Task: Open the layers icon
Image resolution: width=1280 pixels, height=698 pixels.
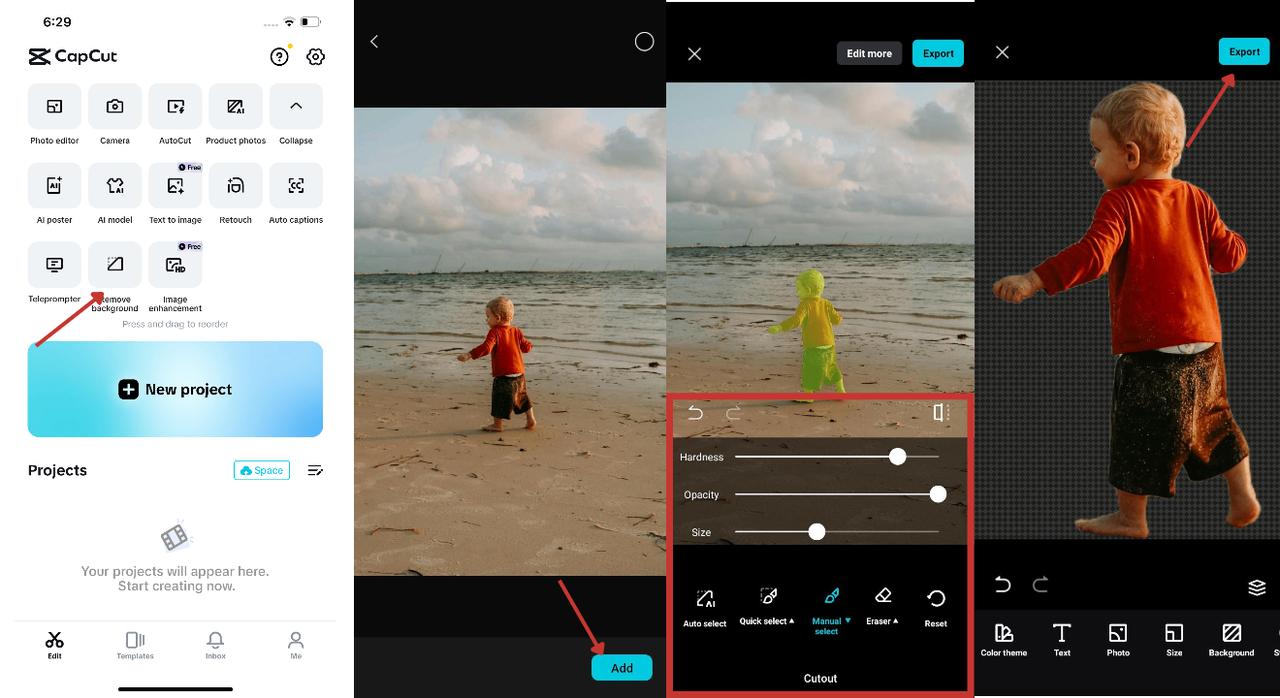Action: (1257, 587)
